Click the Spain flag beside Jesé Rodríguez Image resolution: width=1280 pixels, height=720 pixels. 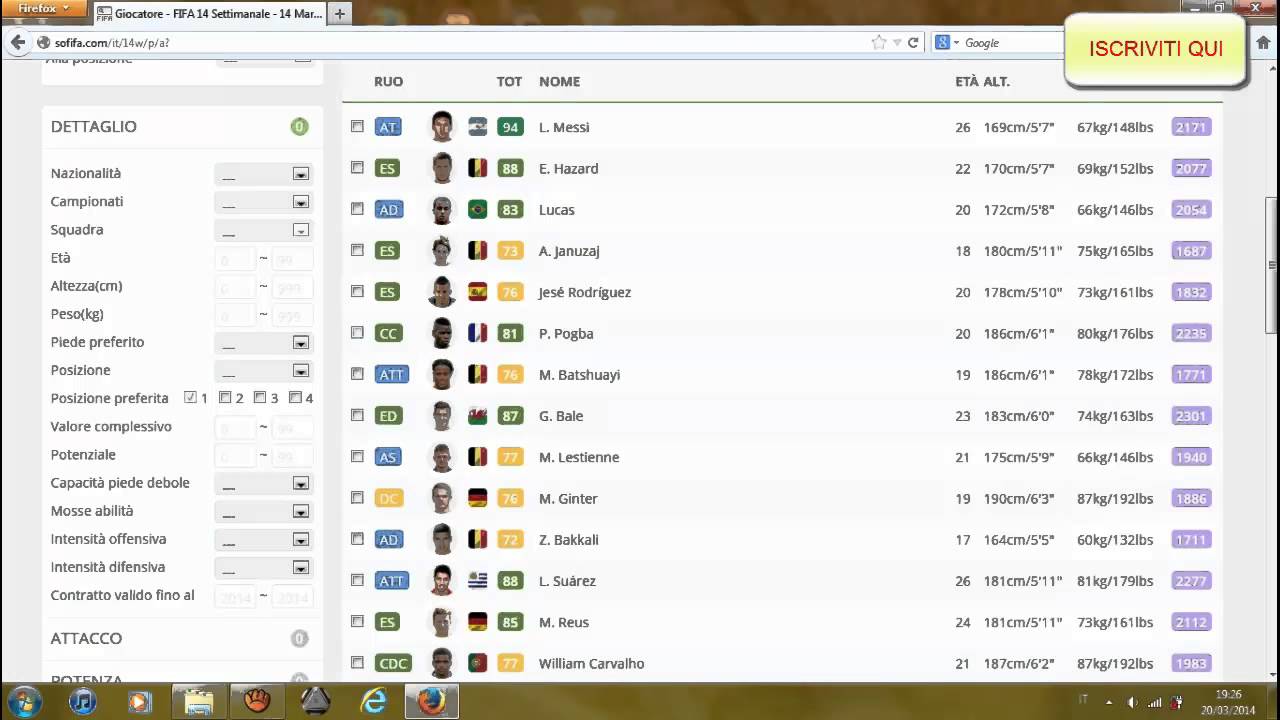477,292
